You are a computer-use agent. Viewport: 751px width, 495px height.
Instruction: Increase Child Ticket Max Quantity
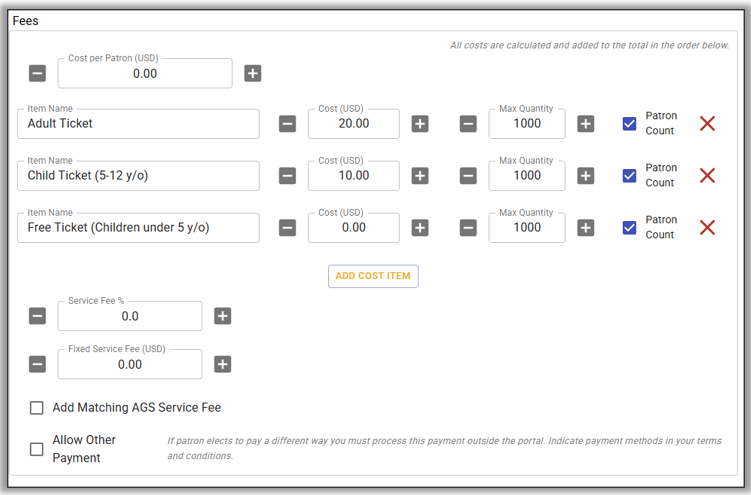click(x=586, y=175)
